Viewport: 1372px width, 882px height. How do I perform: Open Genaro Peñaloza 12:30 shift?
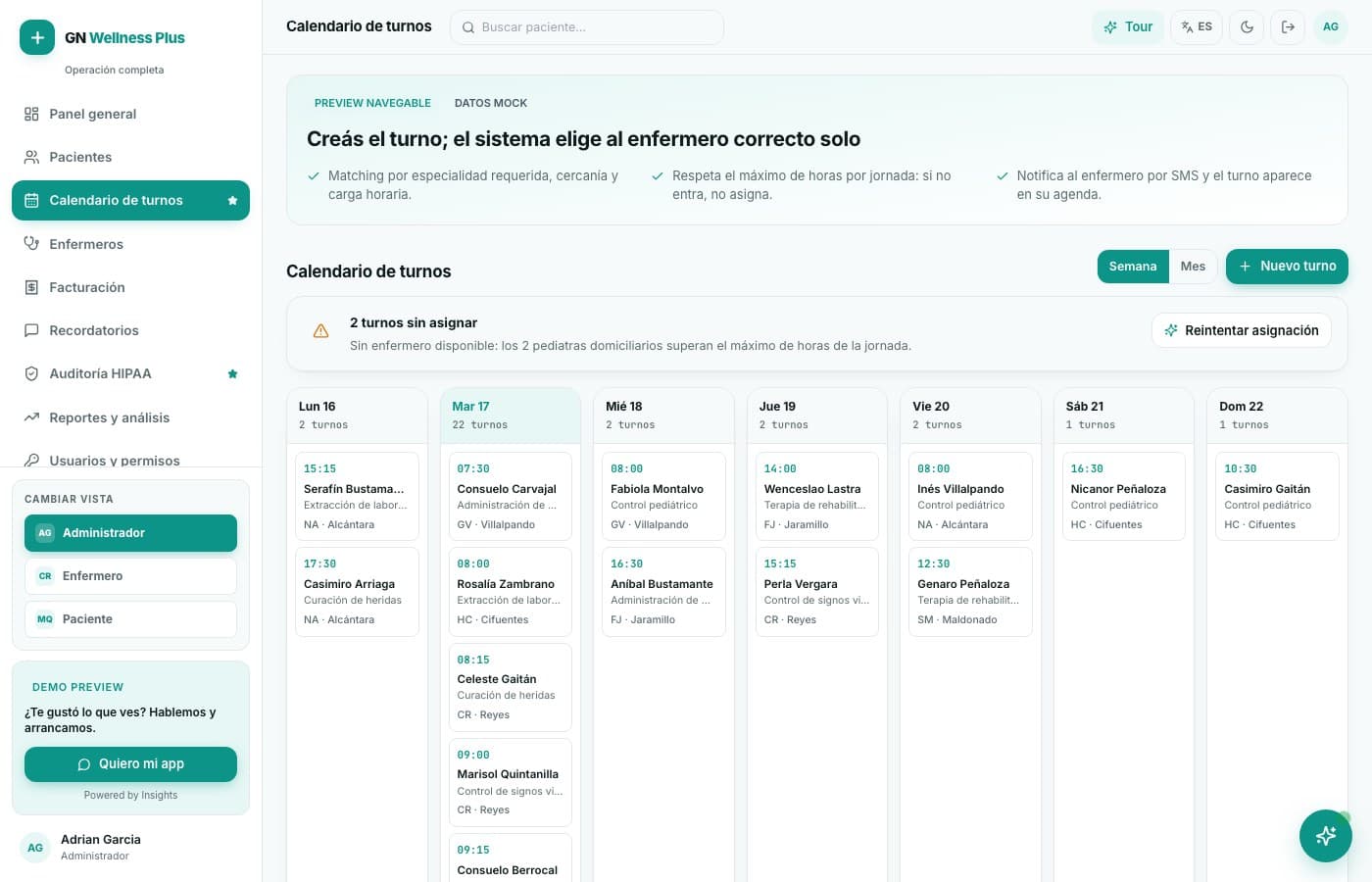[x=970, y=592]
